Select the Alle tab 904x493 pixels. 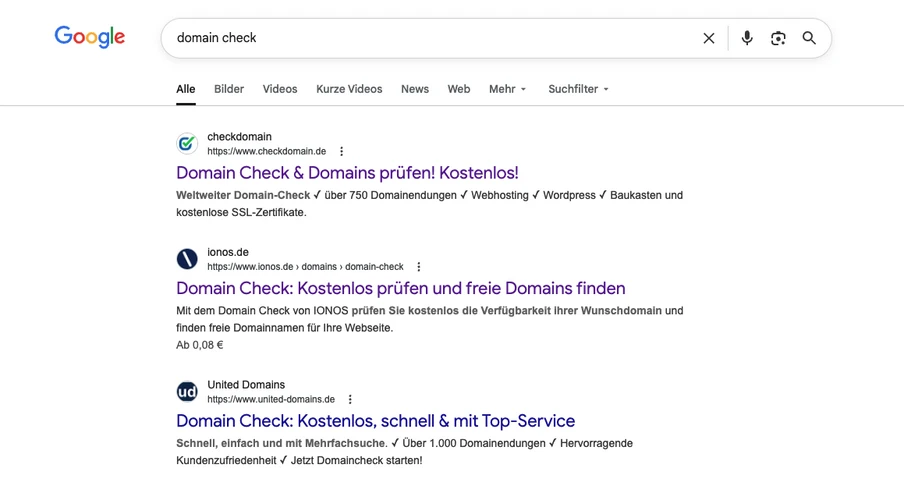pyautogui.click(x=186, y=89)
